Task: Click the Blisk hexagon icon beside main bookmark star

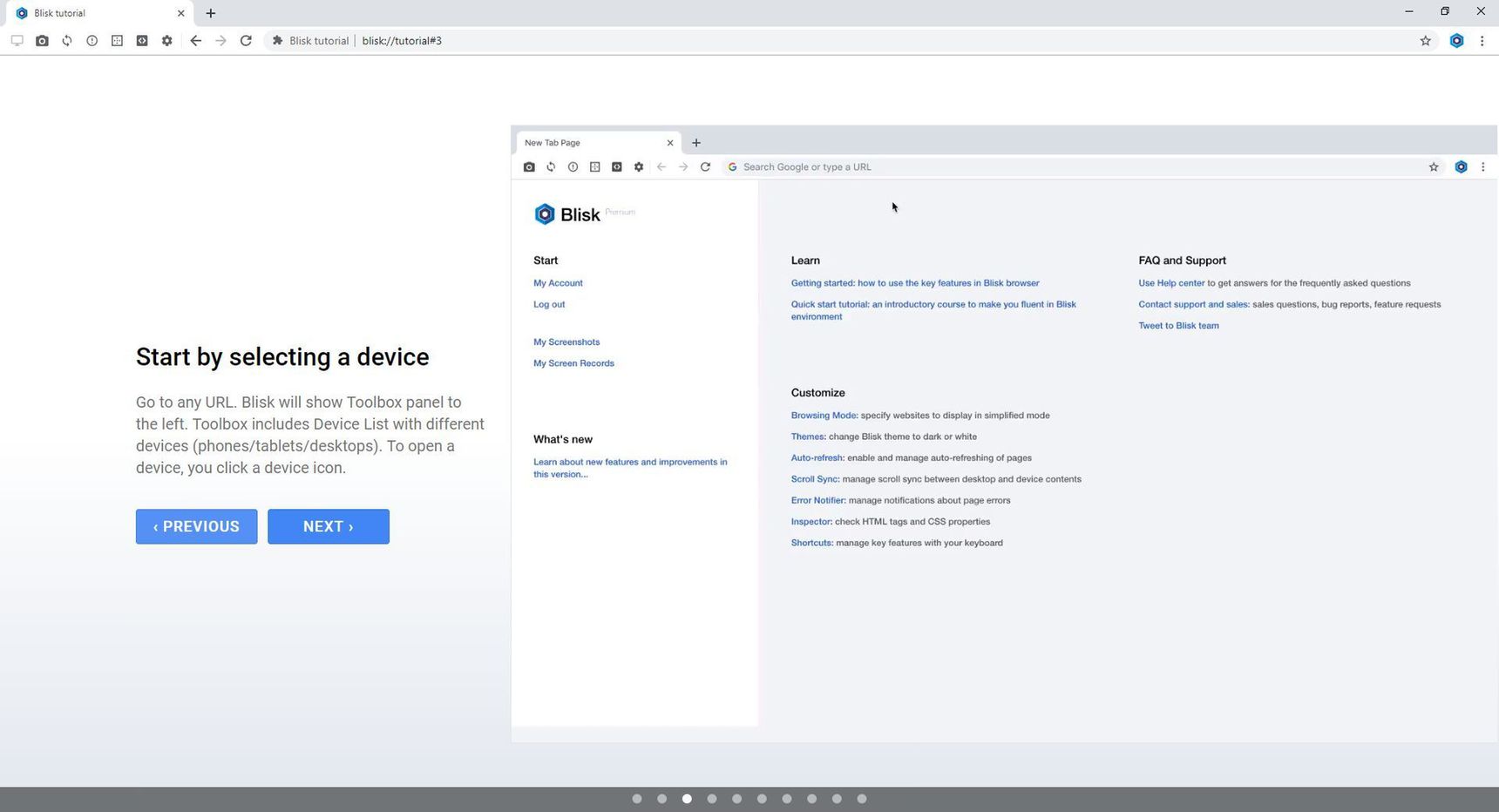Action: click(1456, 41)
